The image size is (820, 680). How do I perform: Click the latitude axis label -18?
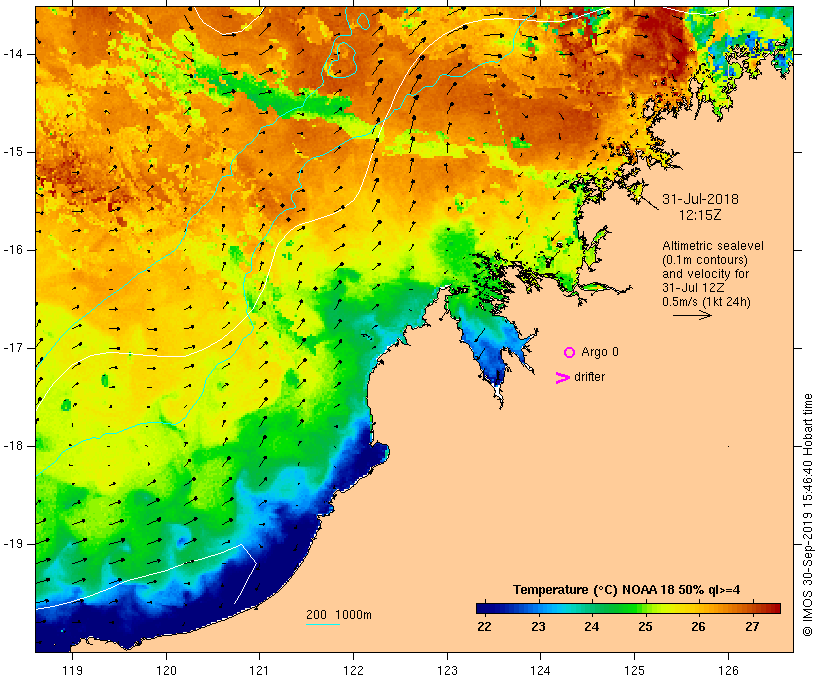coord(12,446)
